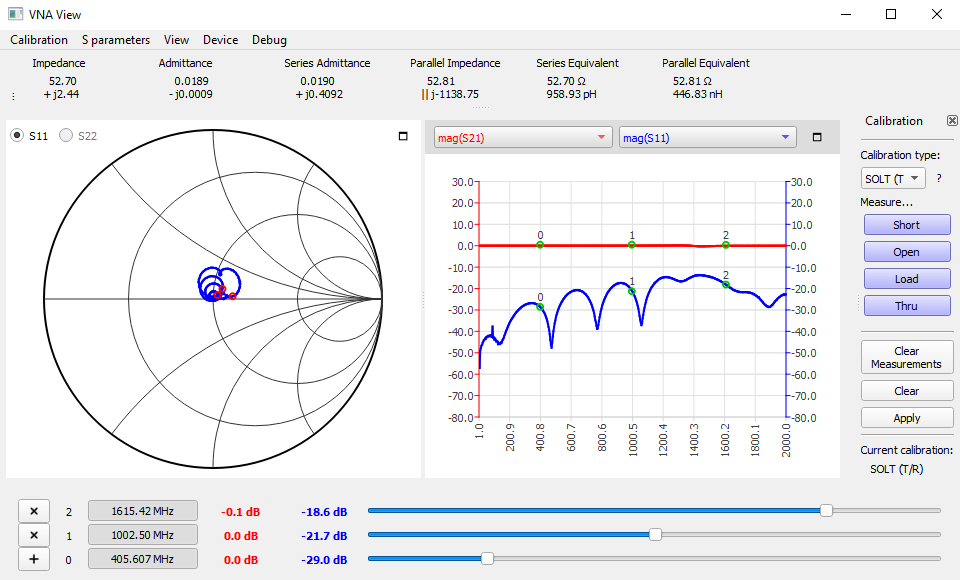This screenshot has height=580, width=960.
Task: Click marker 0 on the blue S11 trace
Action: [540, 307]
